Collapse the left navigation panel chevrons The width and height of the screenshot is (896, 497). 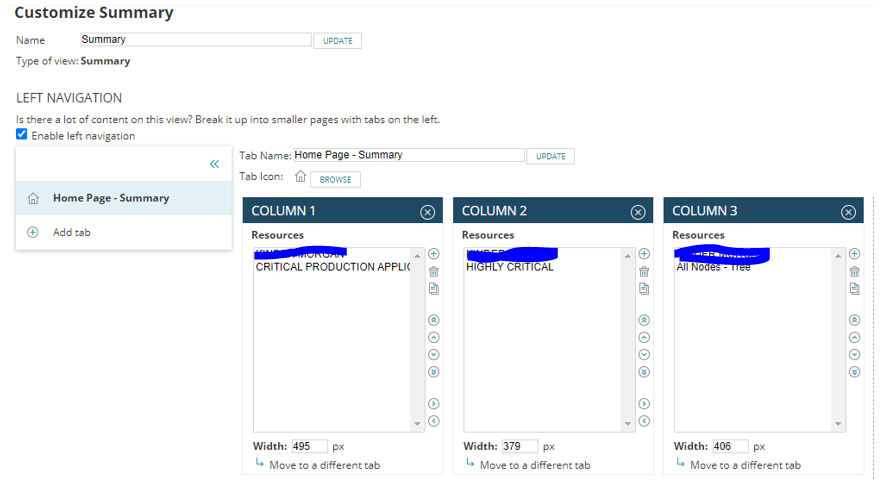coord(214,164)
